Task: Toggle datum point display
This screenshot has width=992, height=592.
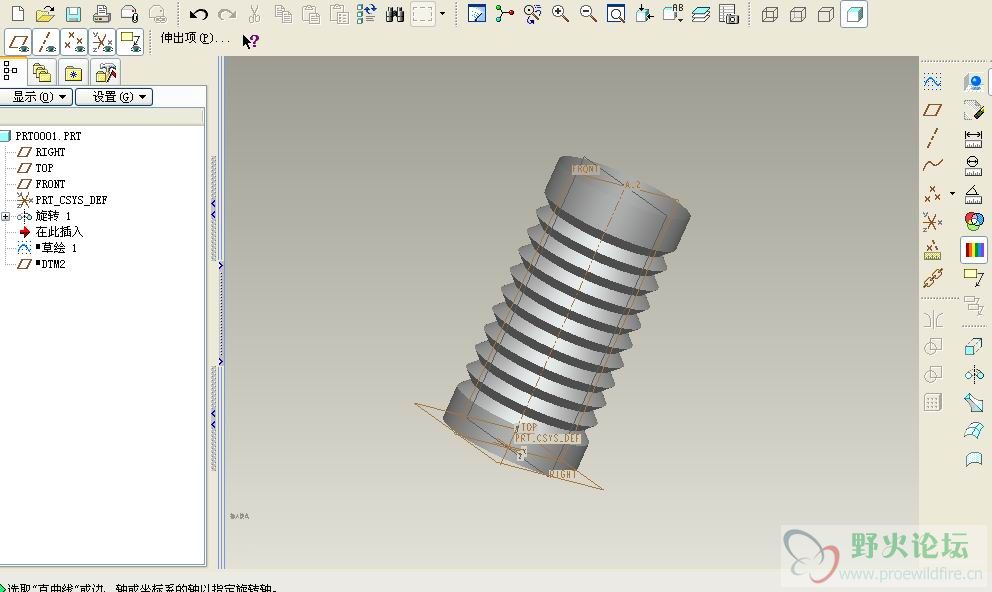Action: pyautogui.click(x=74, y=42)
